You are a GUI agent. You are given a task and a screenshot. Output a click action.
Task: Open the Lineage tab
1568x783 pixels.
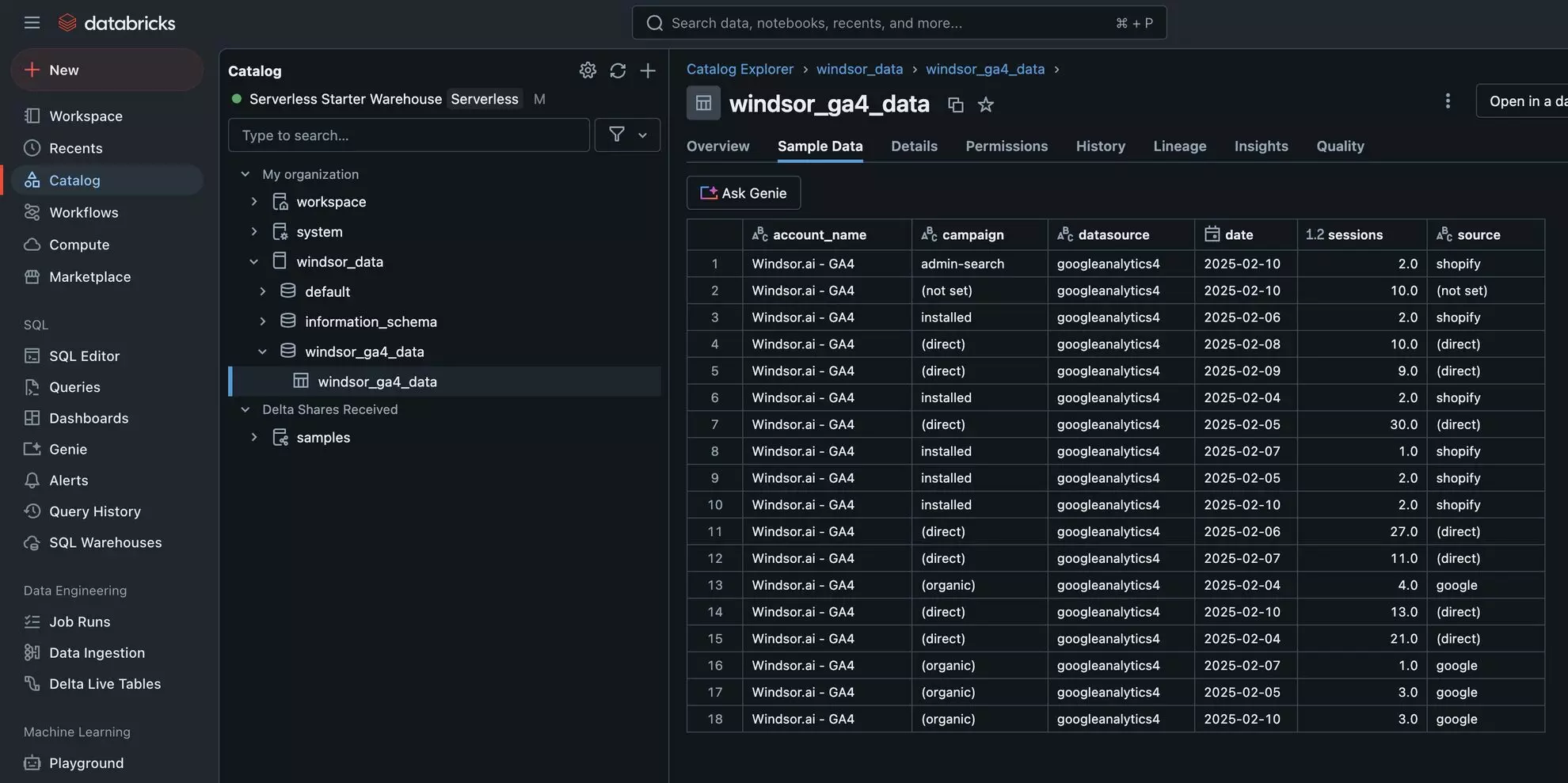[1179, 146]
